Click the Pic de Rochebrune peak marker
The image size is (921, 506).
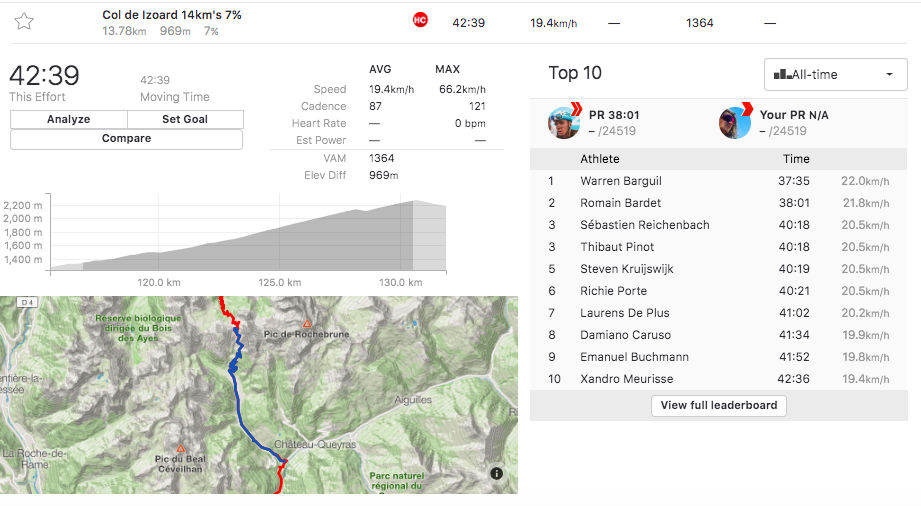pos(307,324)
